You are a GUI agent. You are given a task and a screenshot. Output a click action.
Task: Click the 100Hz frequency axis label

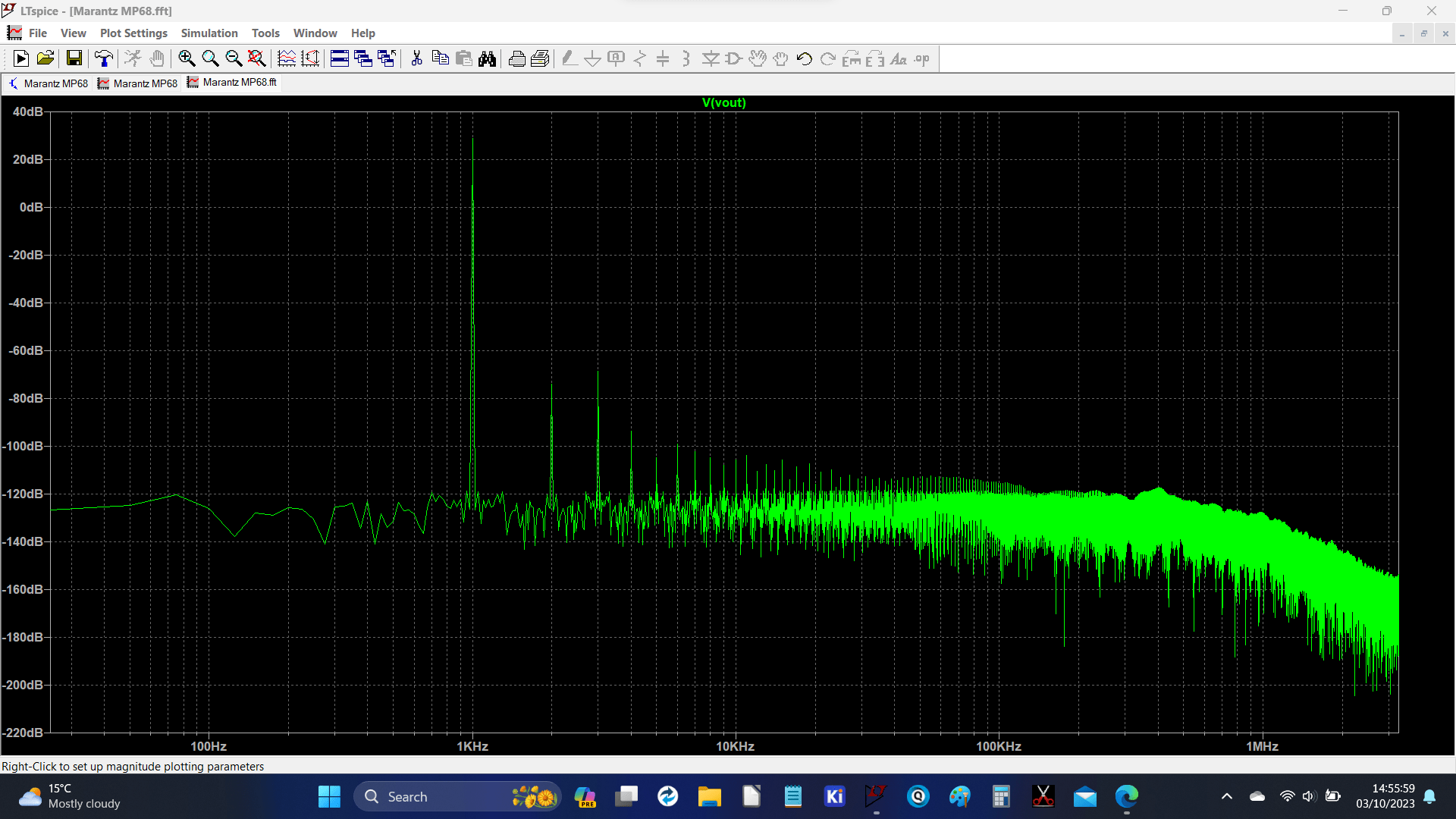point(209,746)
